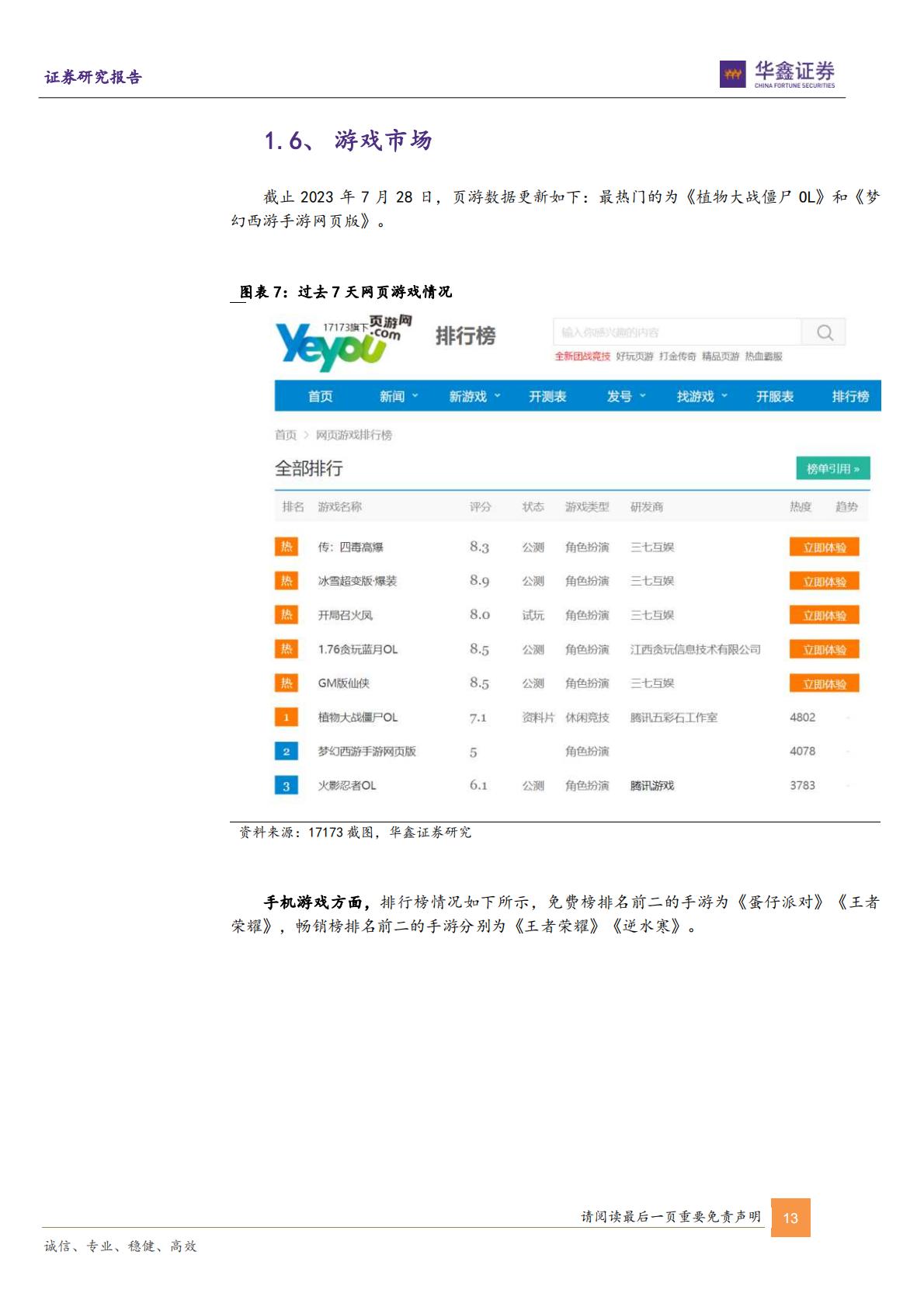This screenshot has width=924, height=1307.
Task: Expand the 新游戏 dropdown menu
Action: pyautogui.click(x=474, y=397)
